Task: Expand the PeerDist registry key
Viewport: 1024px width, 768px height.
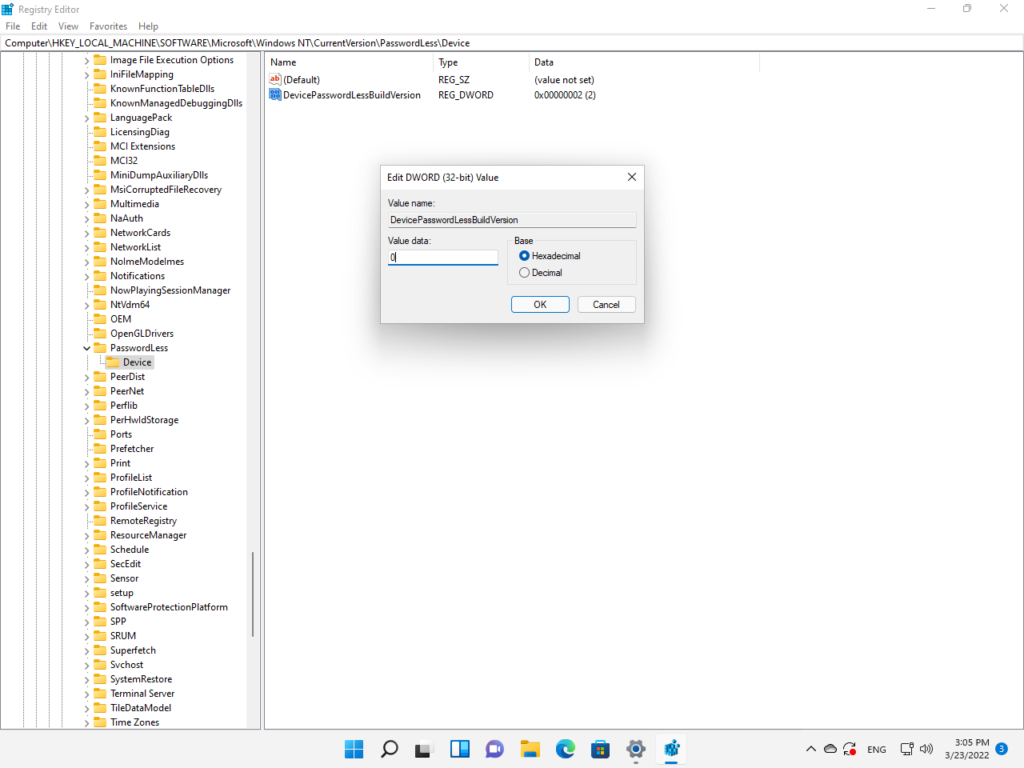Action: click(x=86, y=376)
